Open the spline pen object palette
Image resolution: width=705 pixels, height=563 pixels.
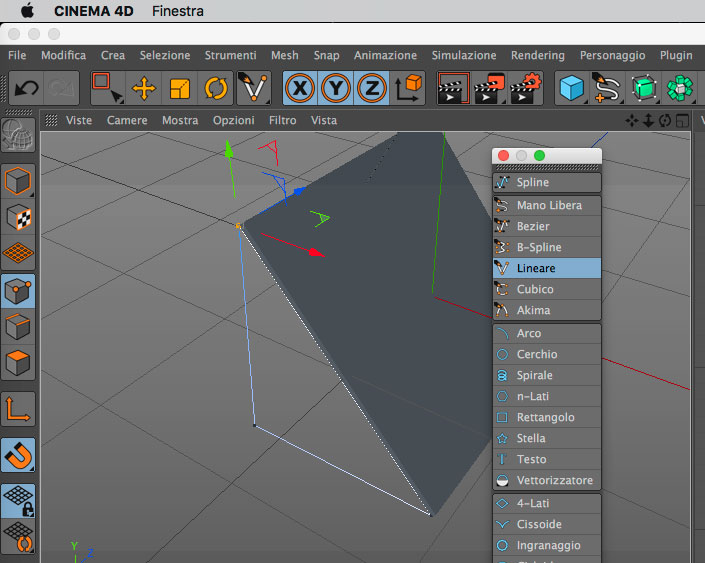[x=607, y=88]
